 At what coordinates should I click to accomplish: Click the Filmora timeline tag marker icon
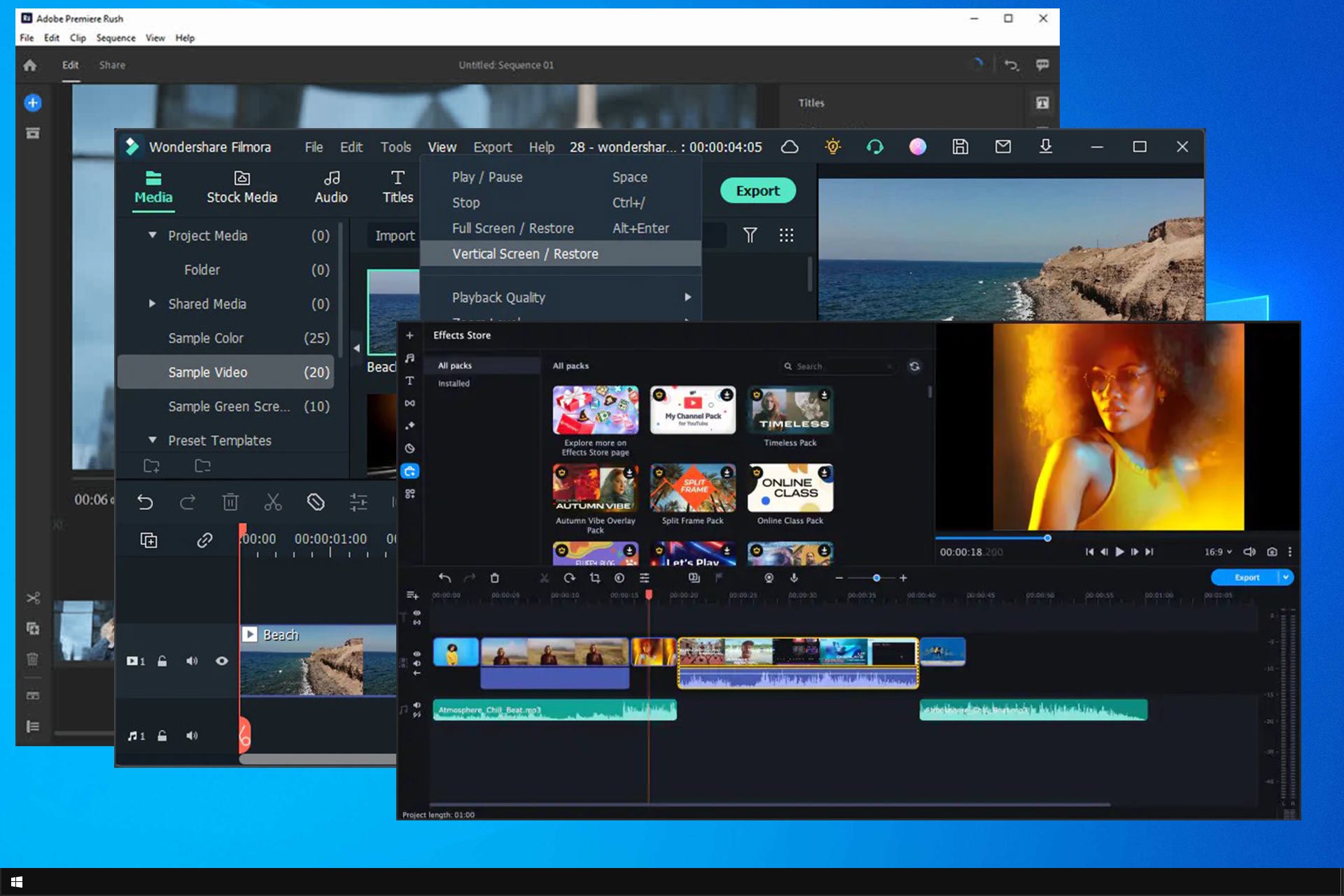[316, 502]
